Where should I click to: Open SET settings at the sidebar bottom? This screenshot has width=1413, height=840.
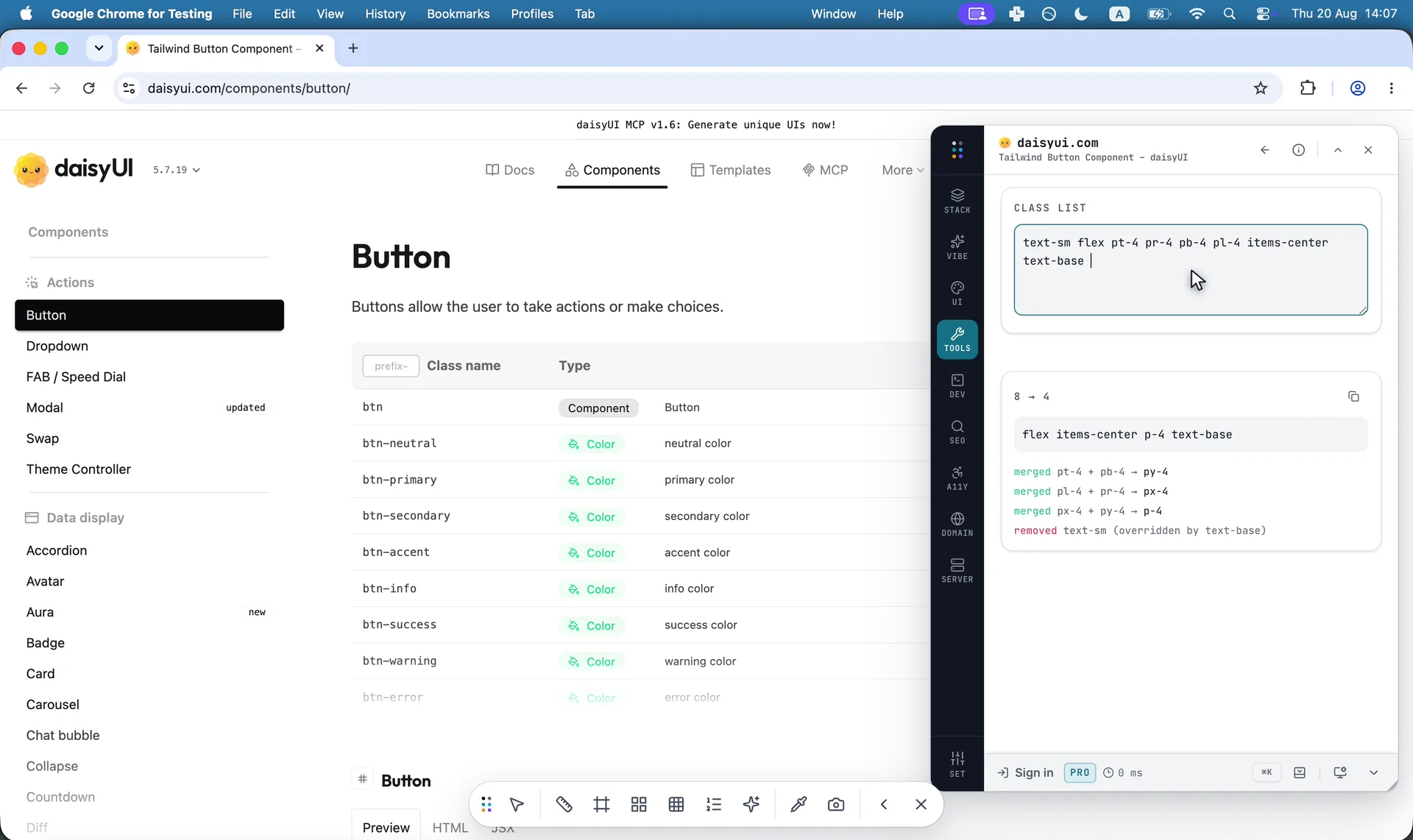957,764
